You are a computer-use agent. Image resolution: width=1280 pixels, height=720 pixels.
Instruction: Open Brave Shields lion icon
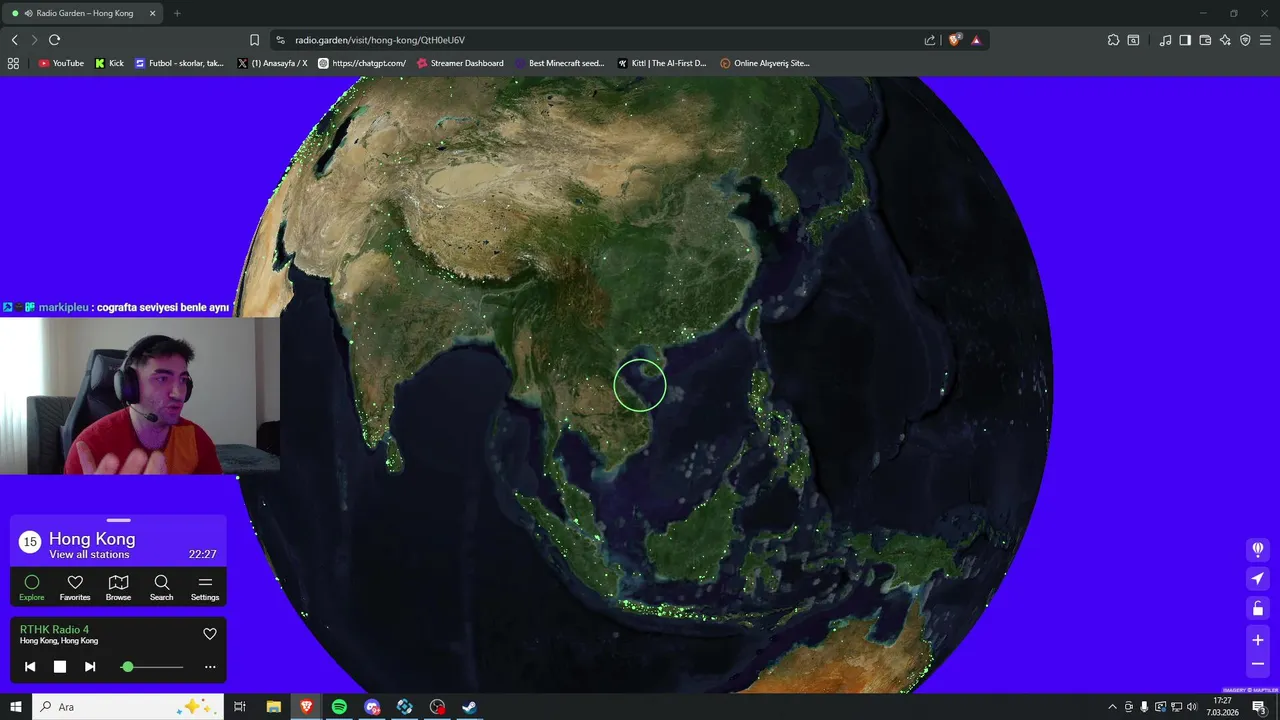click(954, 40)
